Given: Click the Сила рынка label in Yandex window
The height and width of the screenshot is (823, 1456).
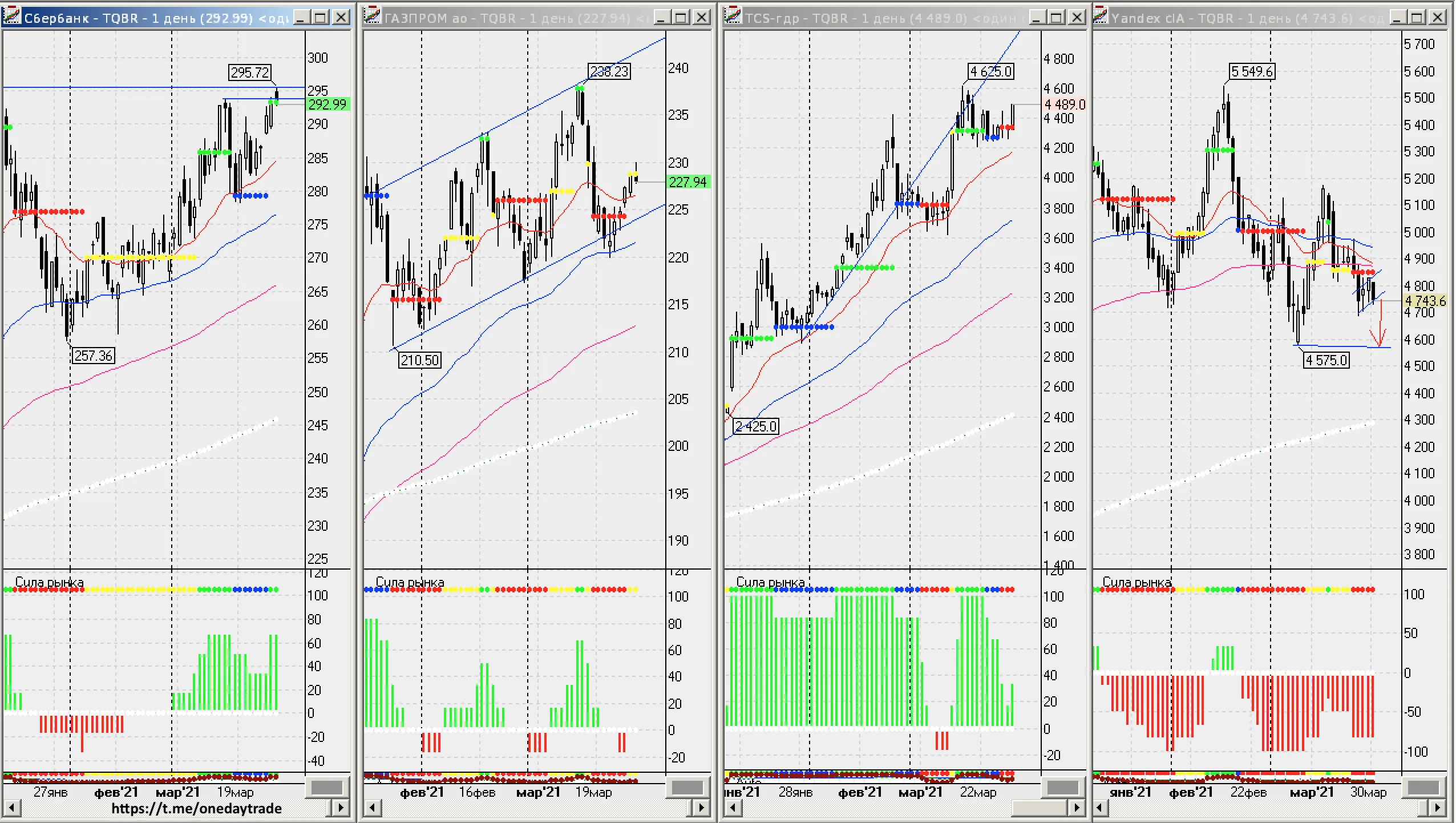Looking at the screenshot, I should tap(1137, 582).
